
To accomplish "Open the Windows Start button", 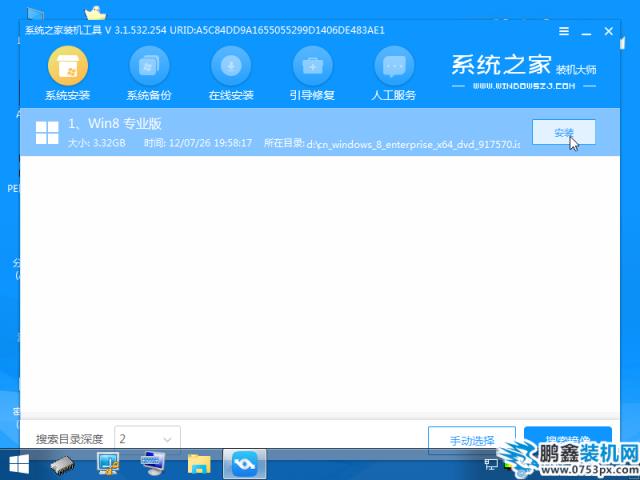I will tap(19, 464).
